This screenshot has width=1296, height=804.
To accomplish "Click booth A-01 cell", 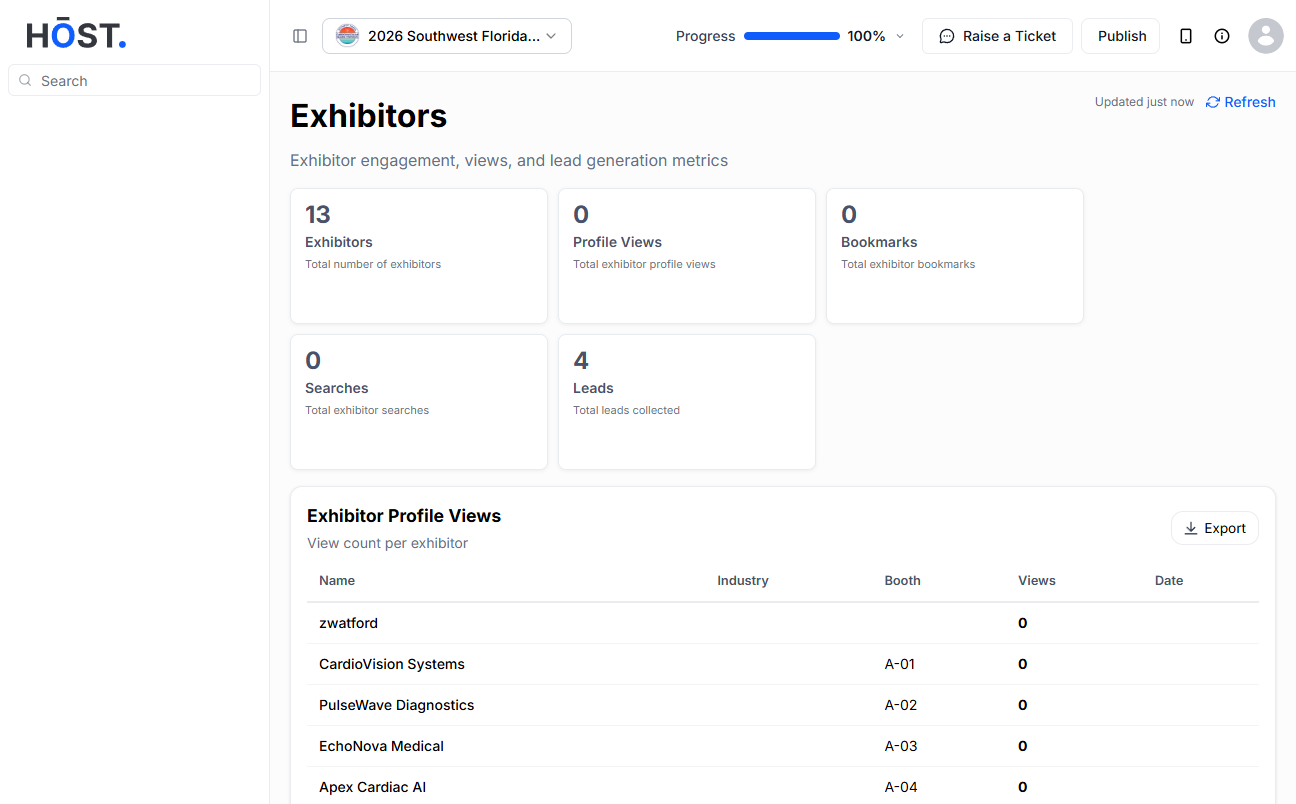I will [900, 664].
